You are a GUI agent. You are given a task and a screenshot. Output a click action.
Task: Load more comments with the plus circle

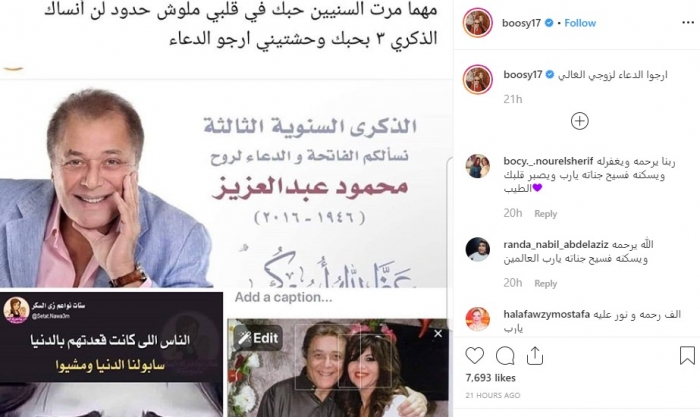pyautogui.click(x=579, y=121)
